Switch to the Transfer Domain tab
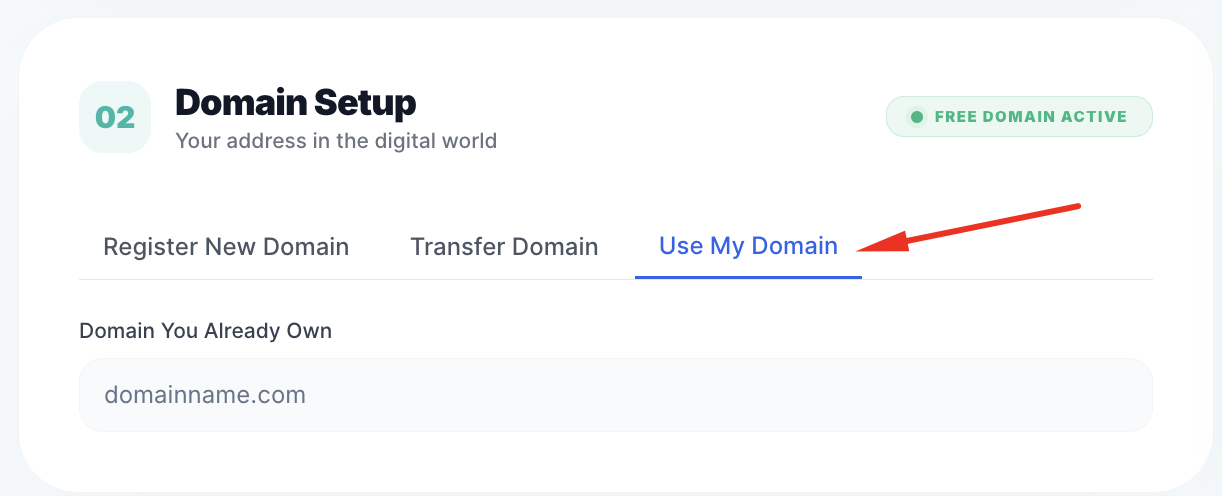Screen dimensions: 1222x496 tap(504, 246)
